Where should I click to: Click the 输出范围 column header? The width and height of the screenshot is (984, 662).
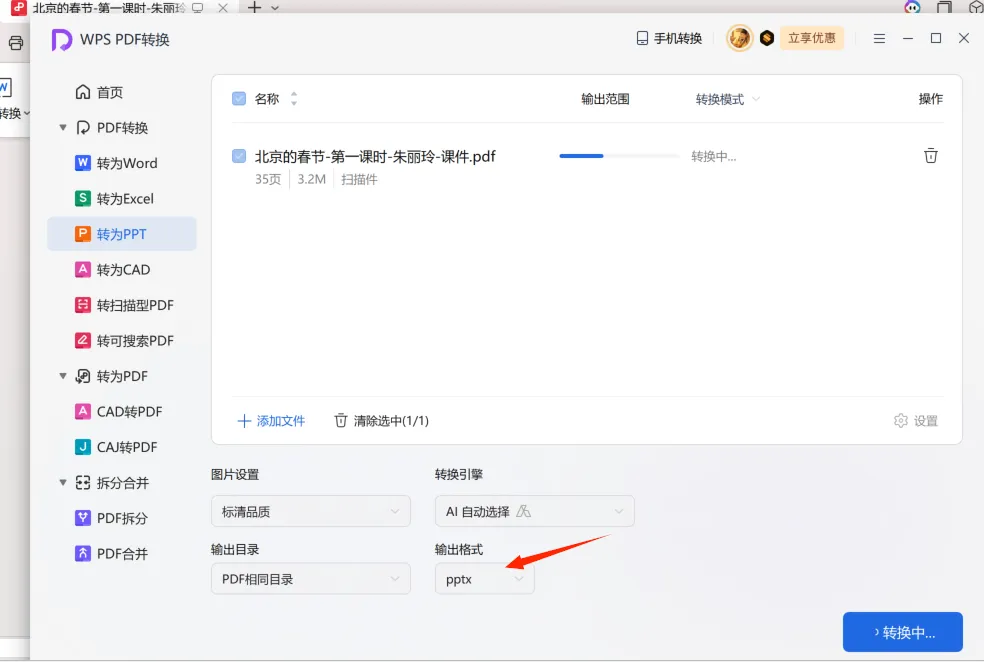(605, 99)
